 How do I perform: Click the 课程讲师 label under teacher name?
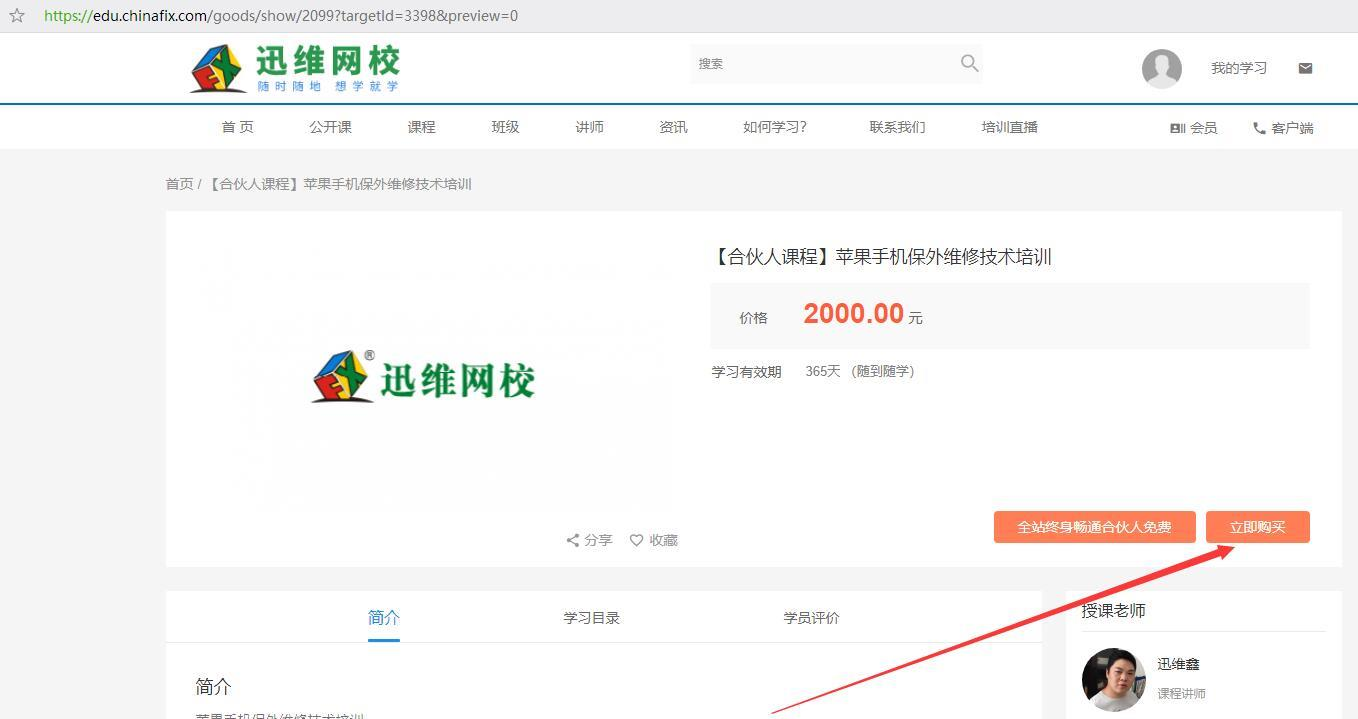[x=1181, y=693]
